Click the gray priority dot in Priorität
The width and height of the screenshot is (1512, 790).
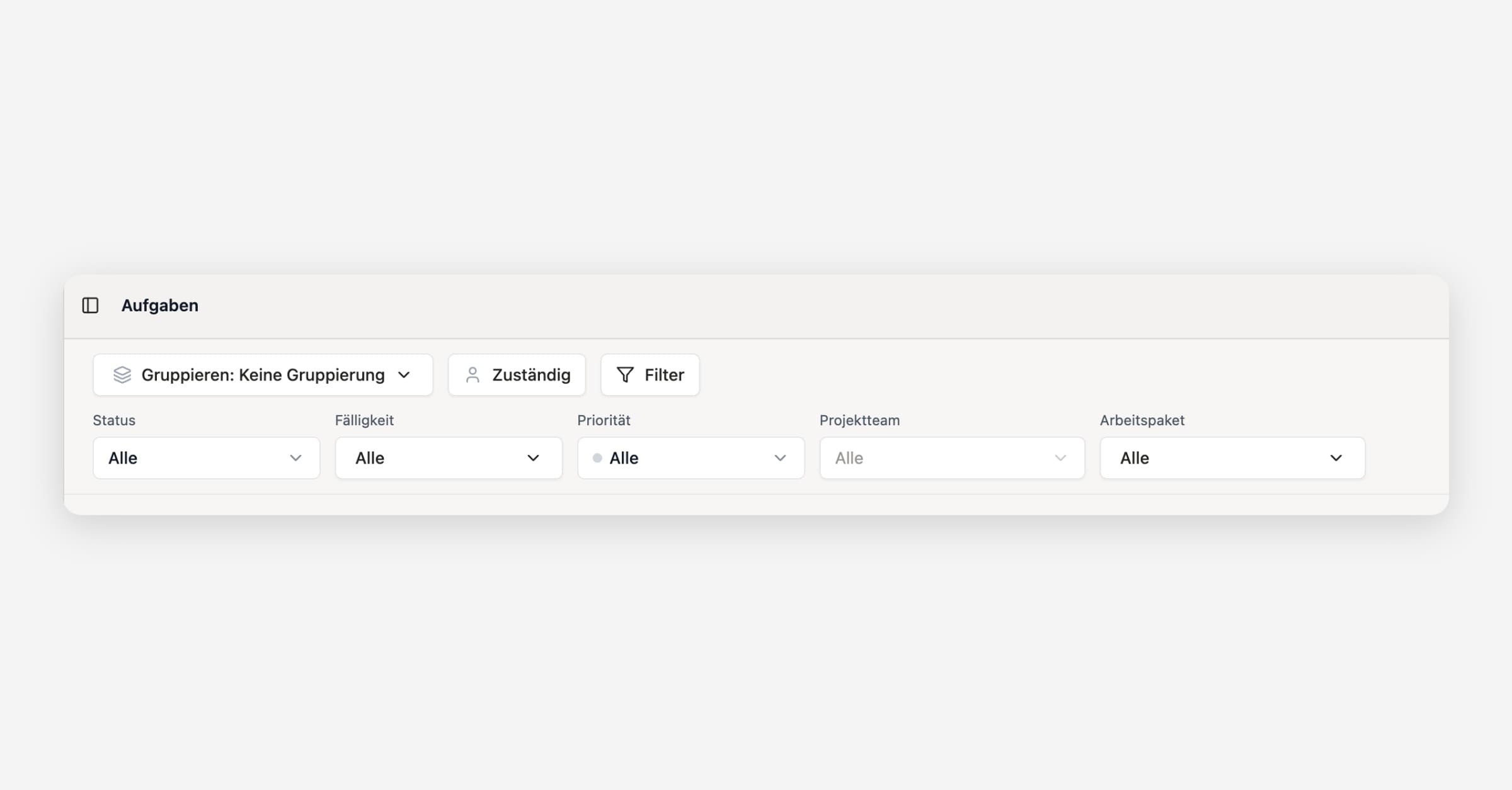pos(597,458)
